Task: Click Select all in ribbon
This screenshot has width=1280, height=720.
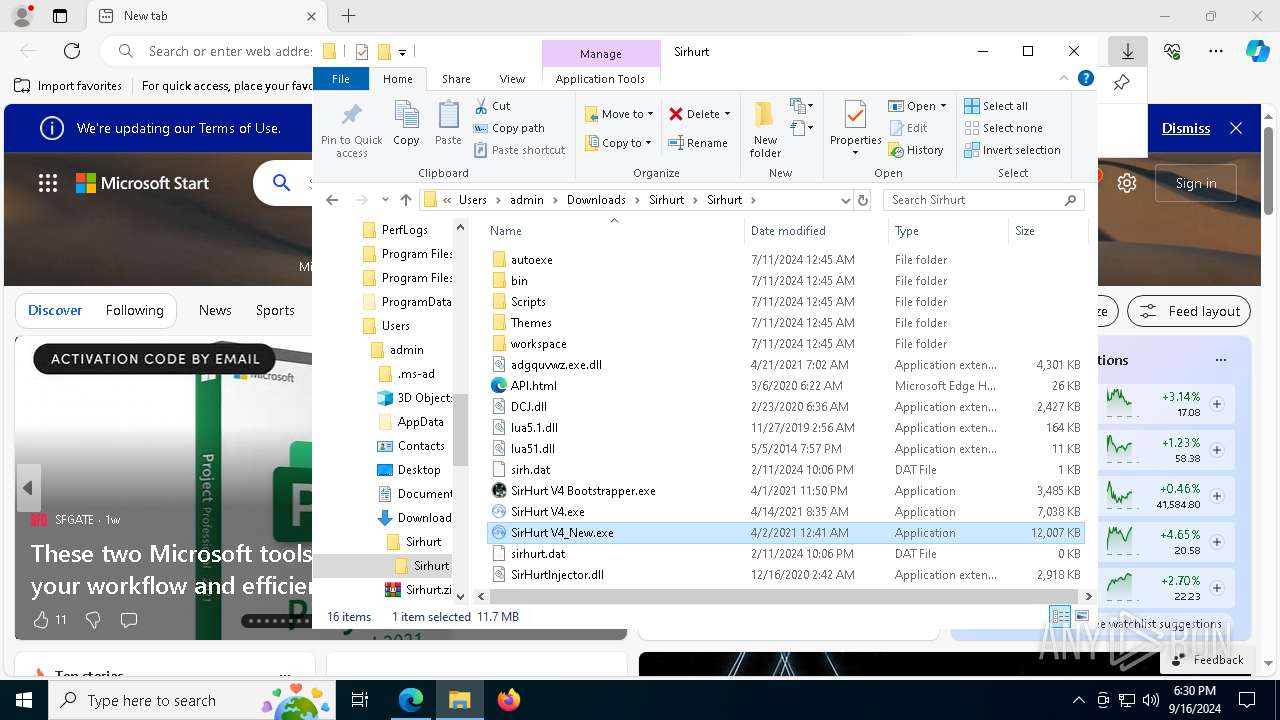Action: tap(996, 106)
